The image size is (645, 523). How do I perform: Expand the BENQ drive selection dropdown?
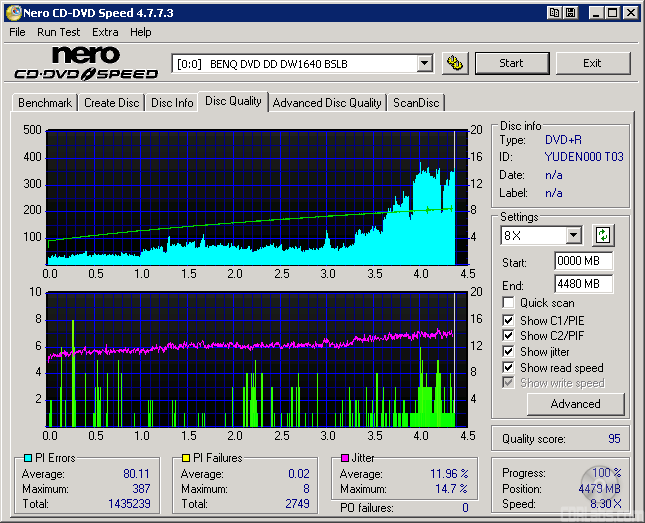(x=424, y=63)
